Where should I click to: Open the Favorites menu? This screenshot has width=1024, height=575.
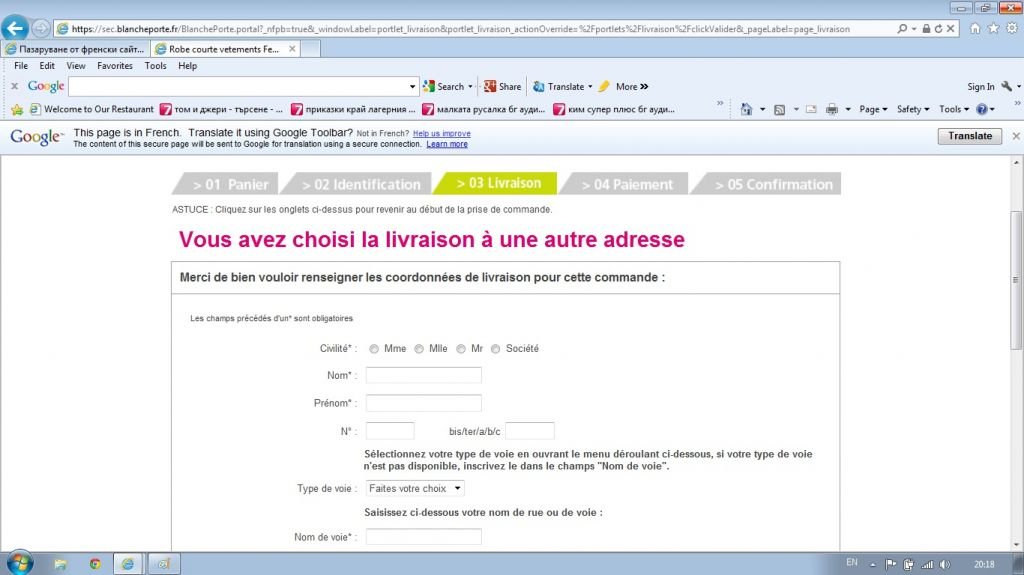pyautogui.click(x=114, y=66)
